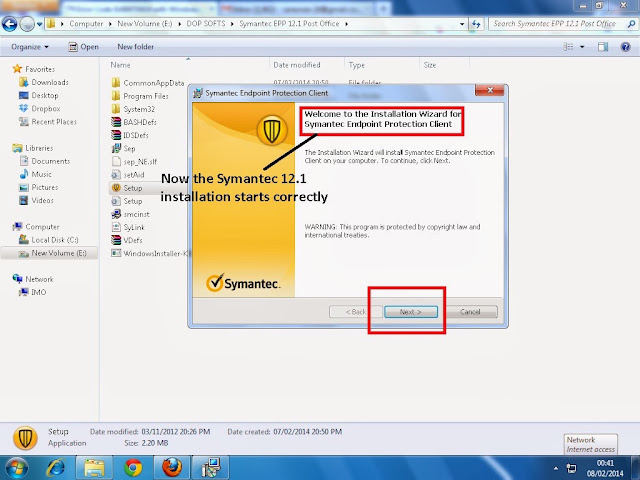Sort by Size column header
Screen dimensions: 640x480
click(x=429, y=65)
